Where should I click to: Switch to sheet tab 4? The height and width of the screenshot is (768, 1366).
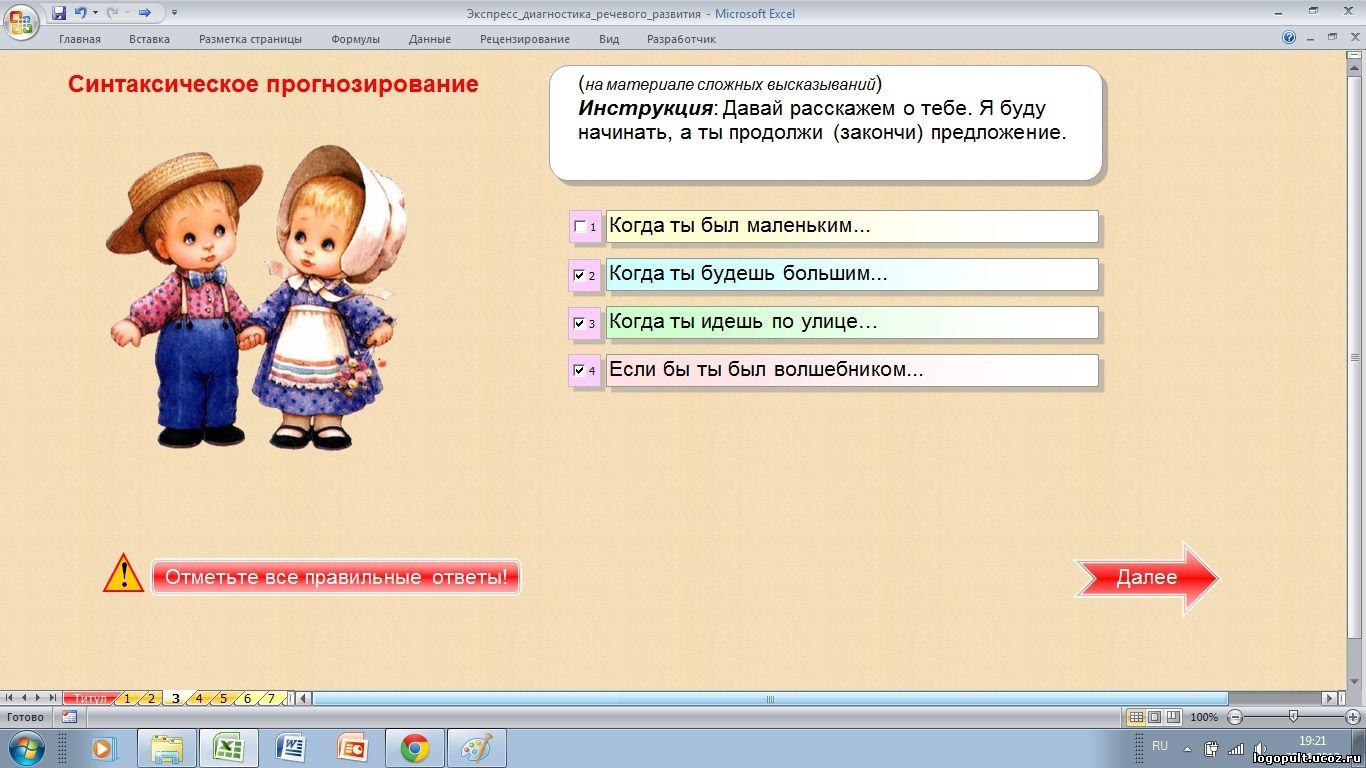click(x=200, y=698)
